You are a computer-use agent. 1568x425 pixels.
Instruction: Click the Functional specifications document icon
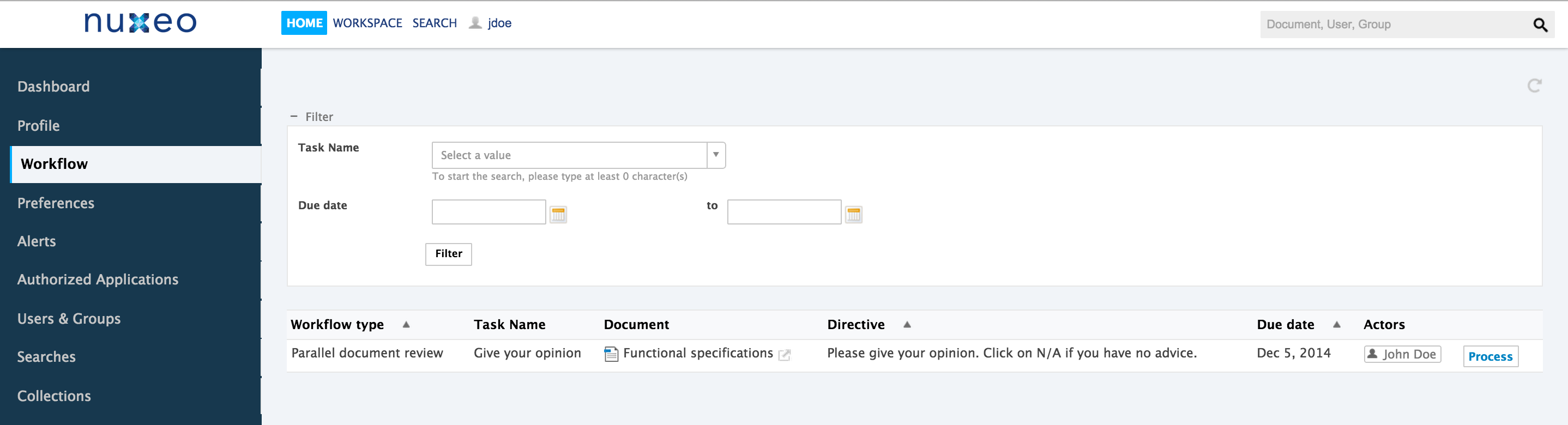611,354
